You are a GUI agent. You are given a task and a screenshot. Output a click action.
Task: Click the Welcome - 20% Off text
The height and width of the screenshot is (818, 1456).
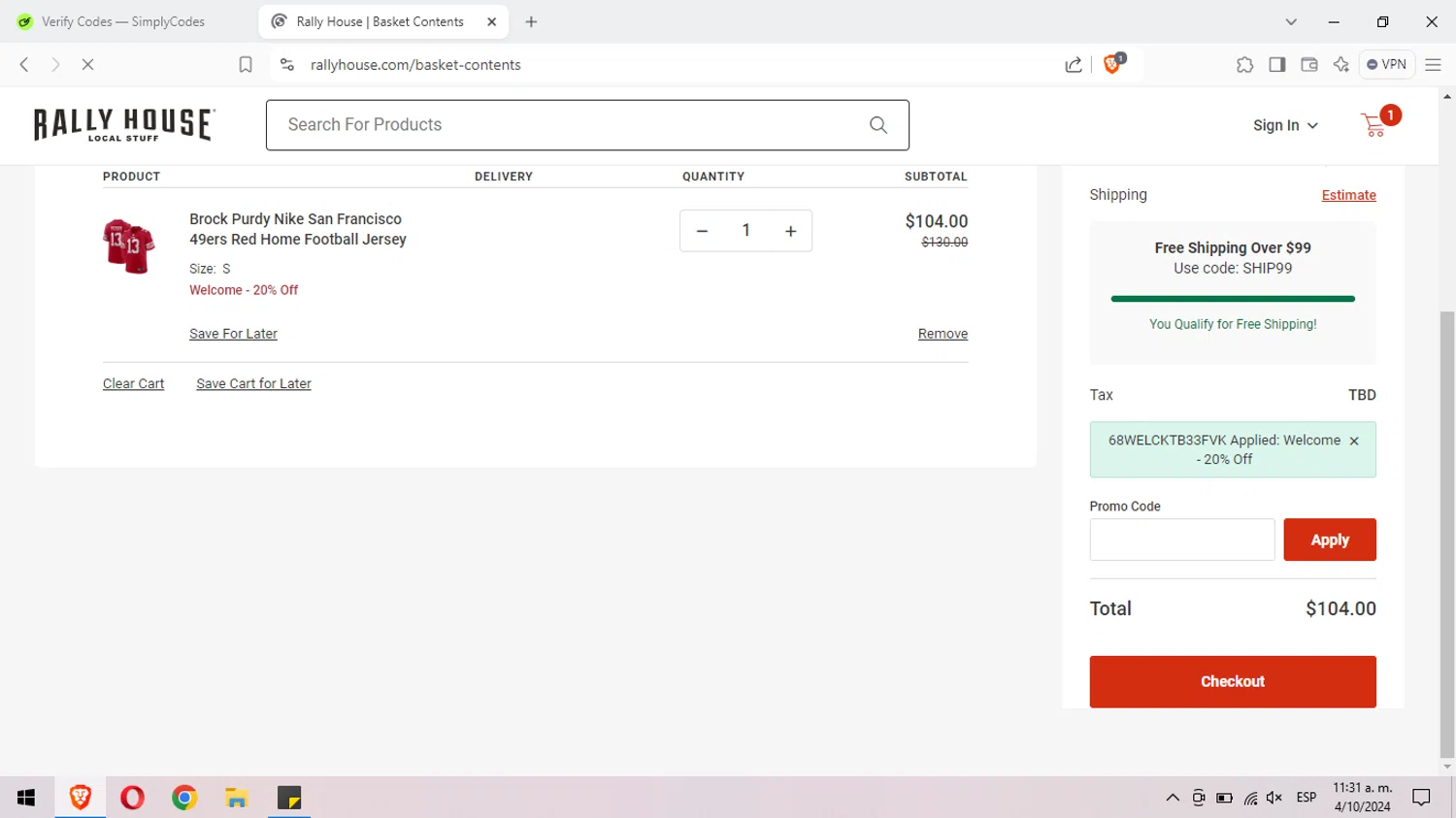coord(244,290)
